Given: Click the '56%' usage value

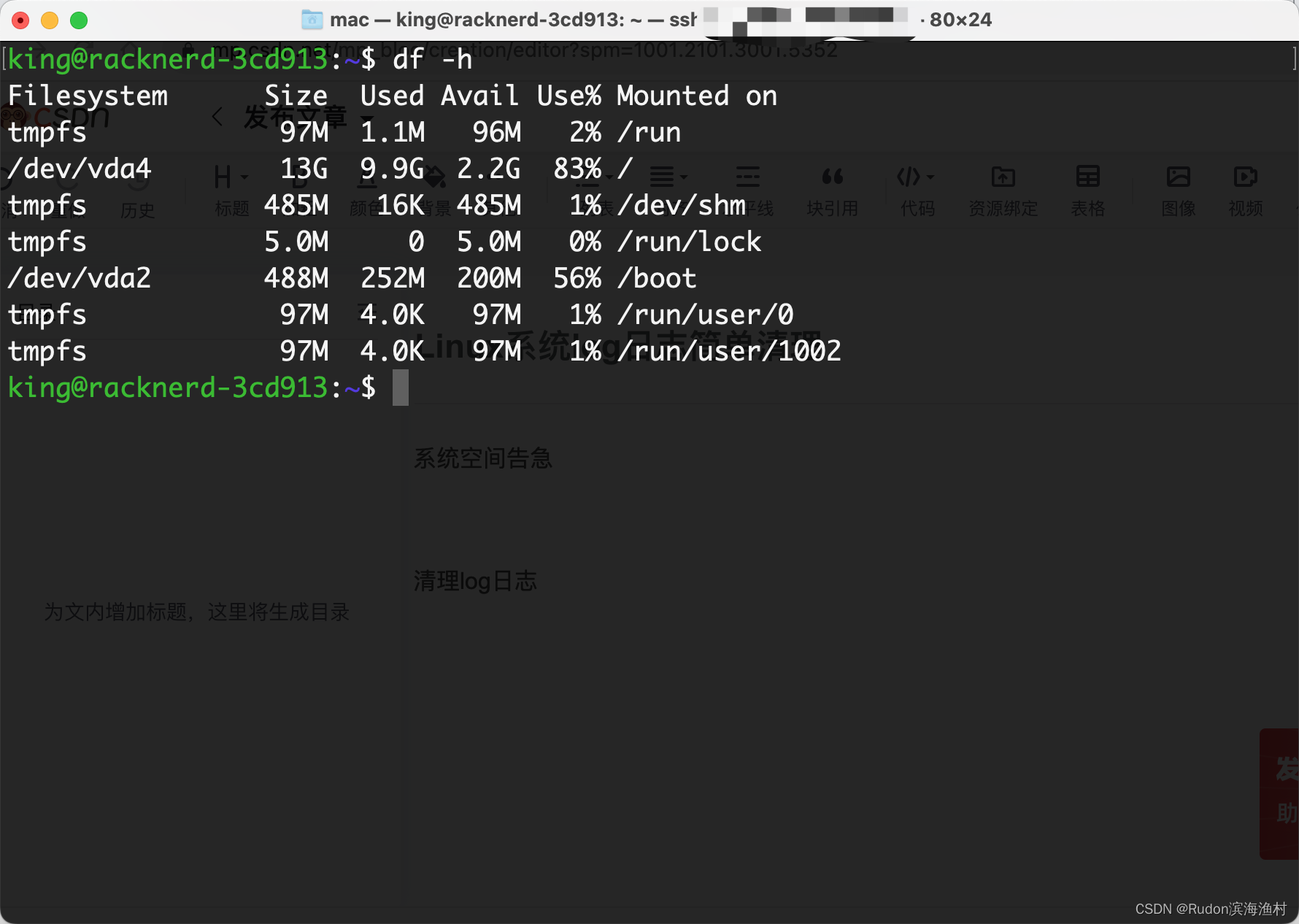Looking at the screenshot, I should pyautogui.click(x=577, y=278).
